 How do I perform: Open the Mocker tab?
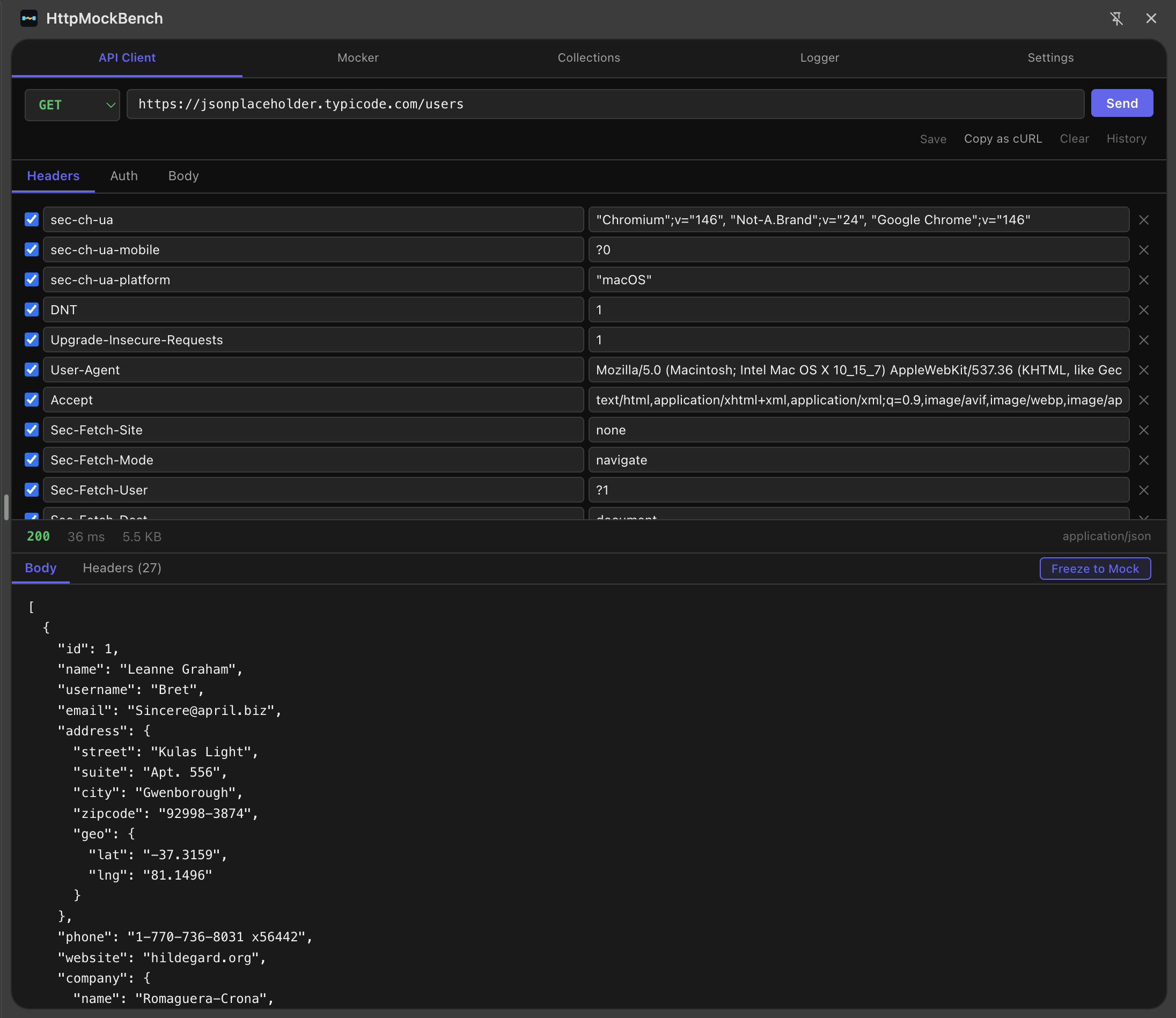pos(358,58)
